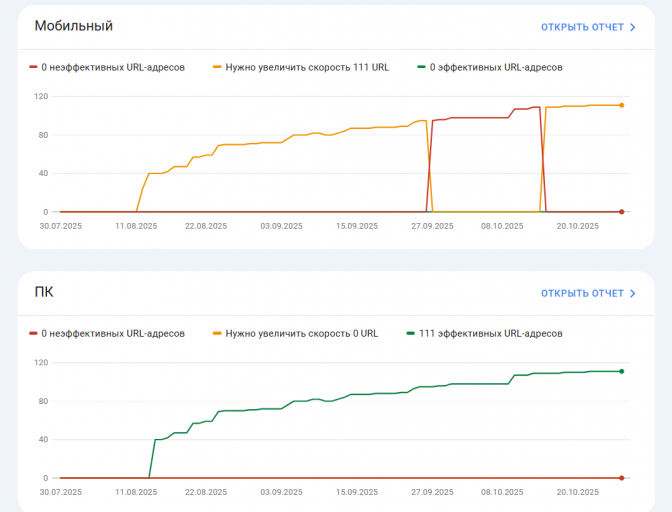Click green endpoint dot on ПК chart
Image resolution: width=672 pixels, height=512 pixels.
pos(621,371)
